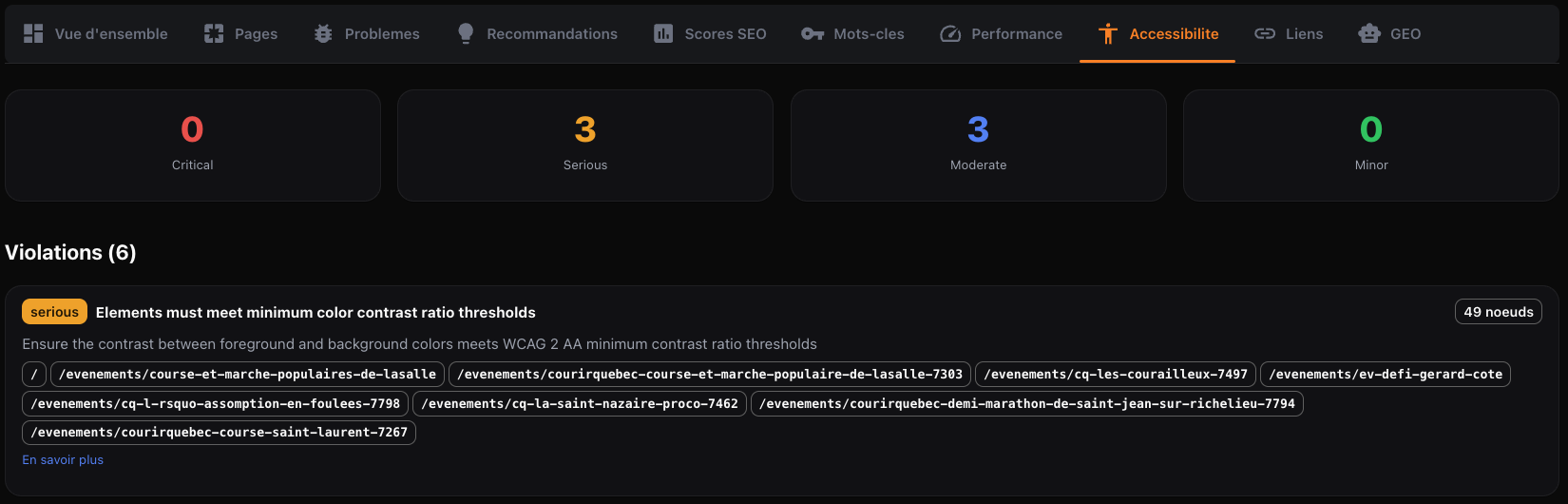Click the Liens chain link icon

tap(1265, 33)
